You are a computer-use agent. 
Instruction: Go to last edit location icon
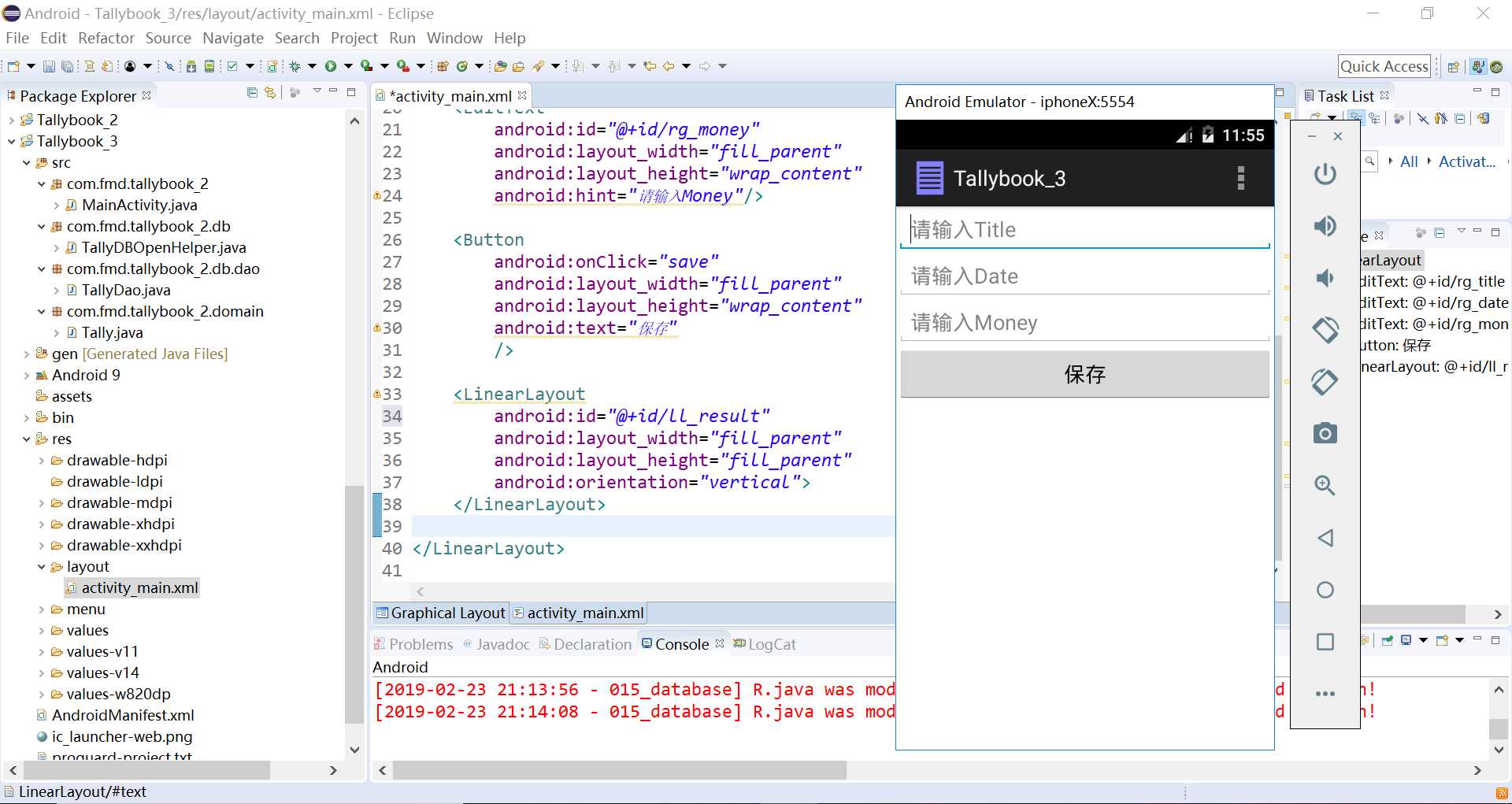650,66
